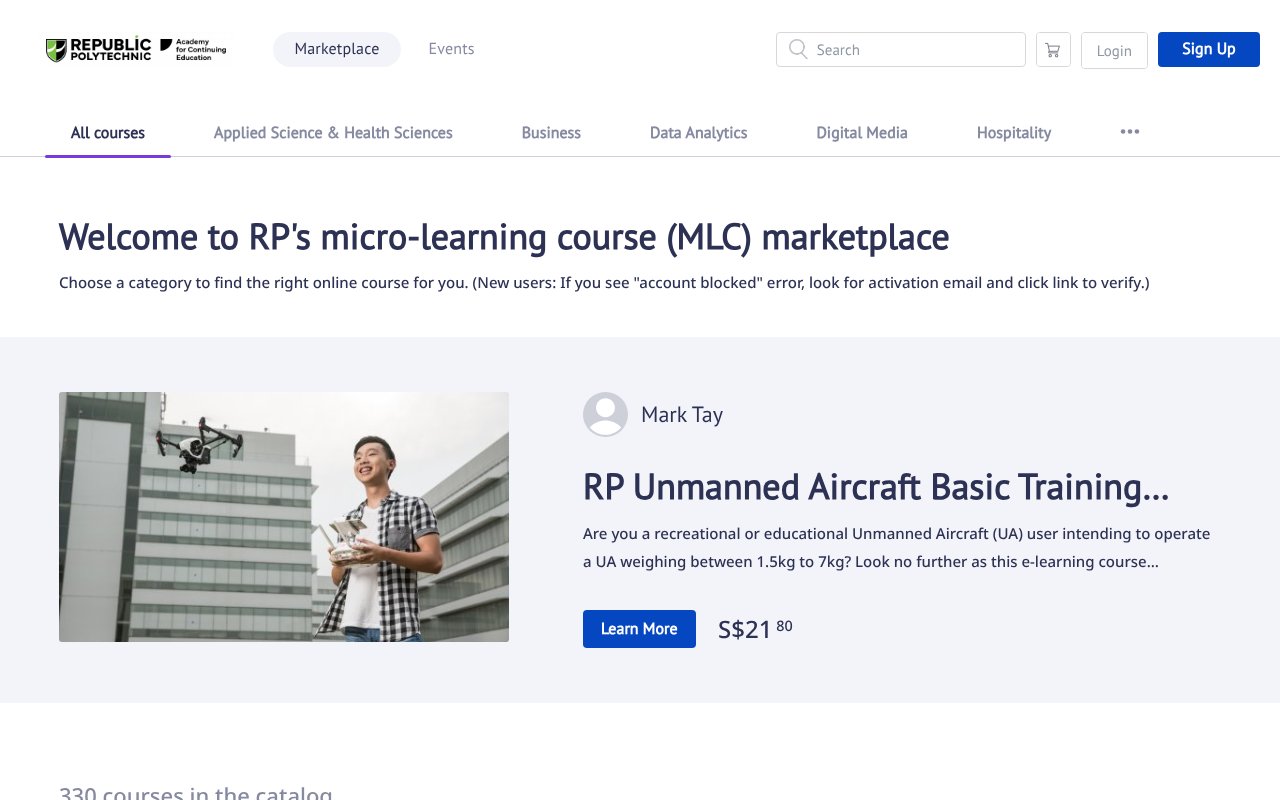This screenshot has width=1280, height=800.
Task: Click Mark Tay's avatar icon
Action: tap(605, 414)
